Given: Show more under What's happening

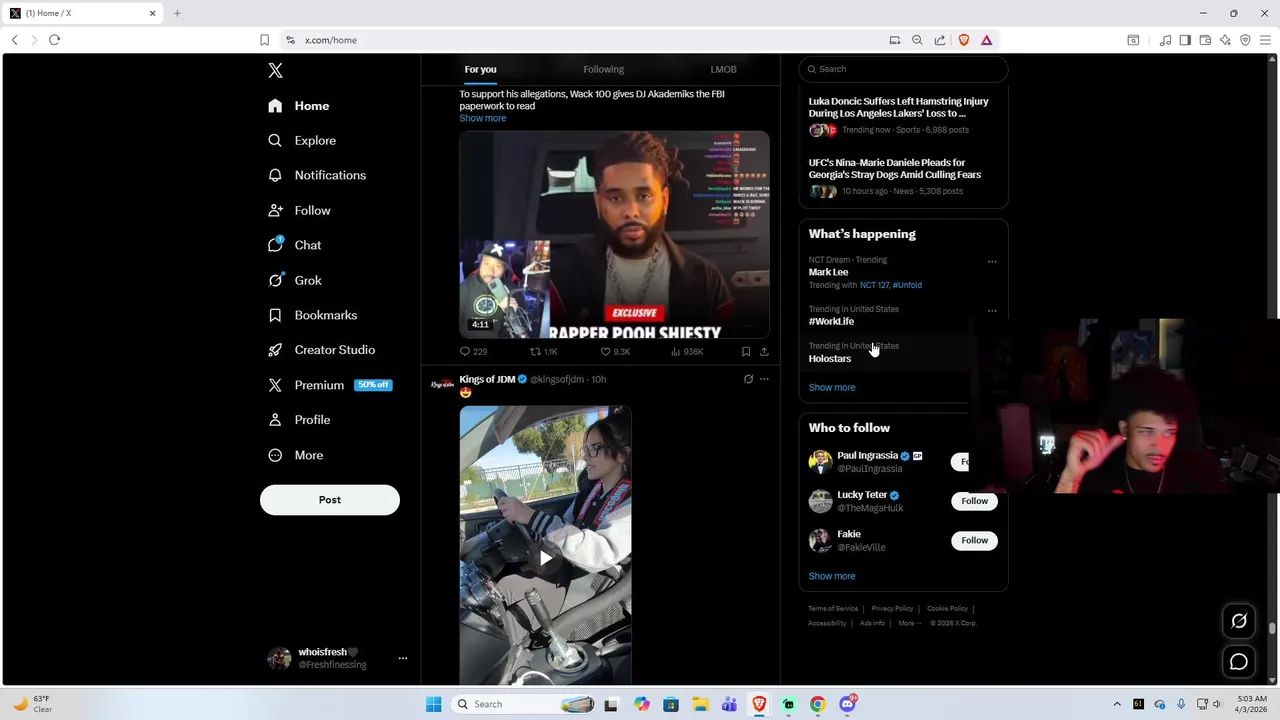Looking at the screenshot, I should pos(832,388).
